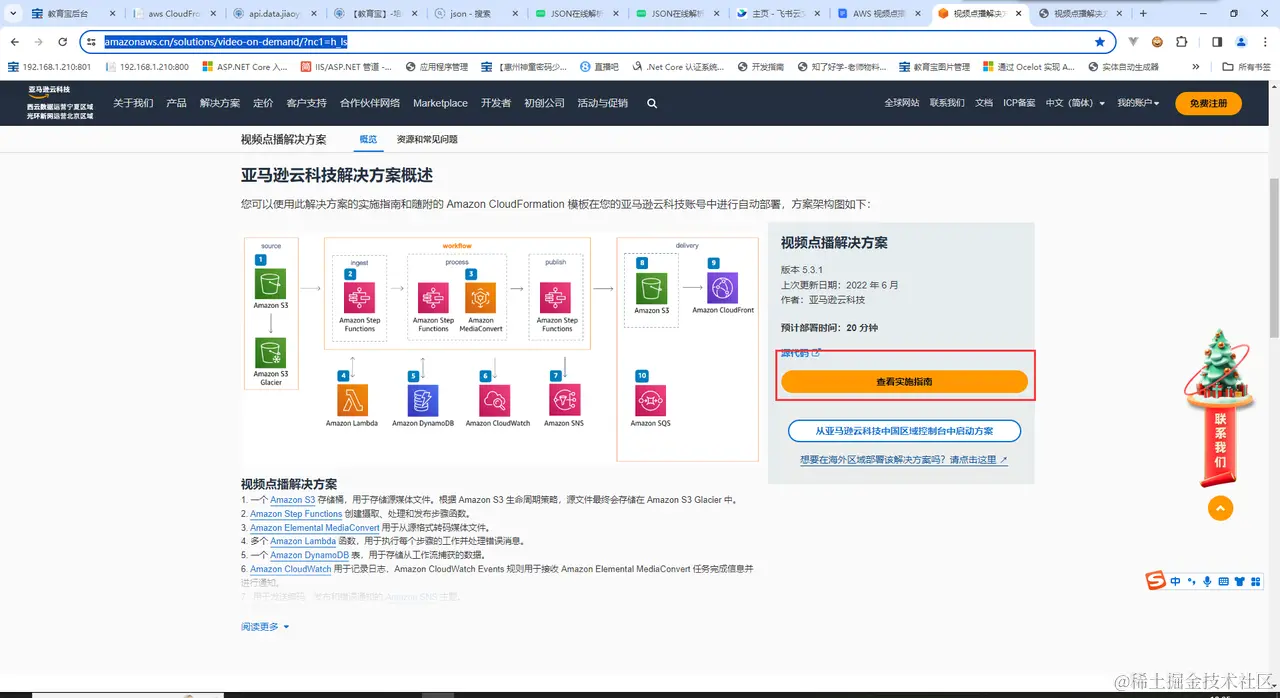Open the ICP备案 header link
The width and height of the screenshot is (1280, 698).
pos(1020,103)
